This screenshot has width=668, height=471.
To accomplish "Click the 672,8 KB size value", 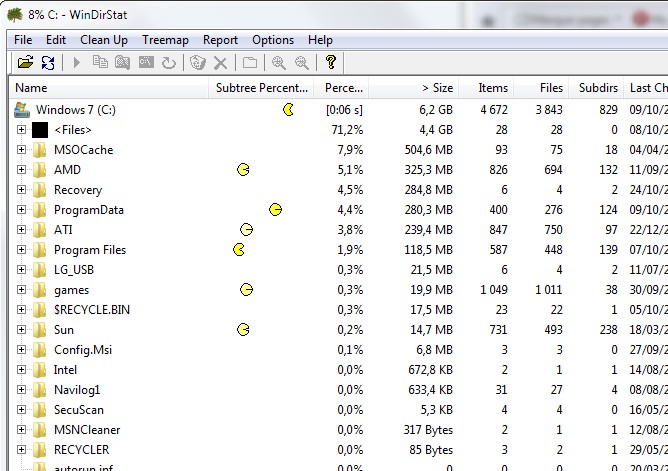I will tap(430, 370).
